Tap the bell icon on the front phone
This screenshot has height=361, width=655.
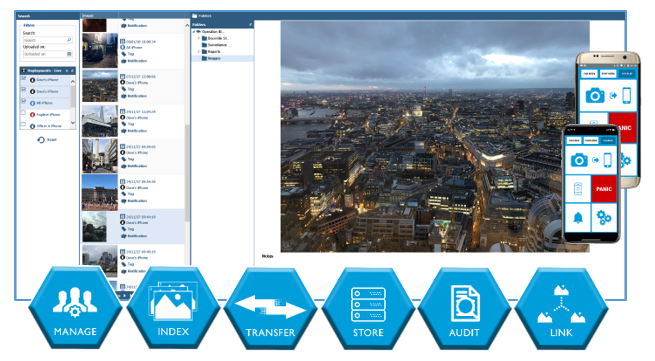578,218
